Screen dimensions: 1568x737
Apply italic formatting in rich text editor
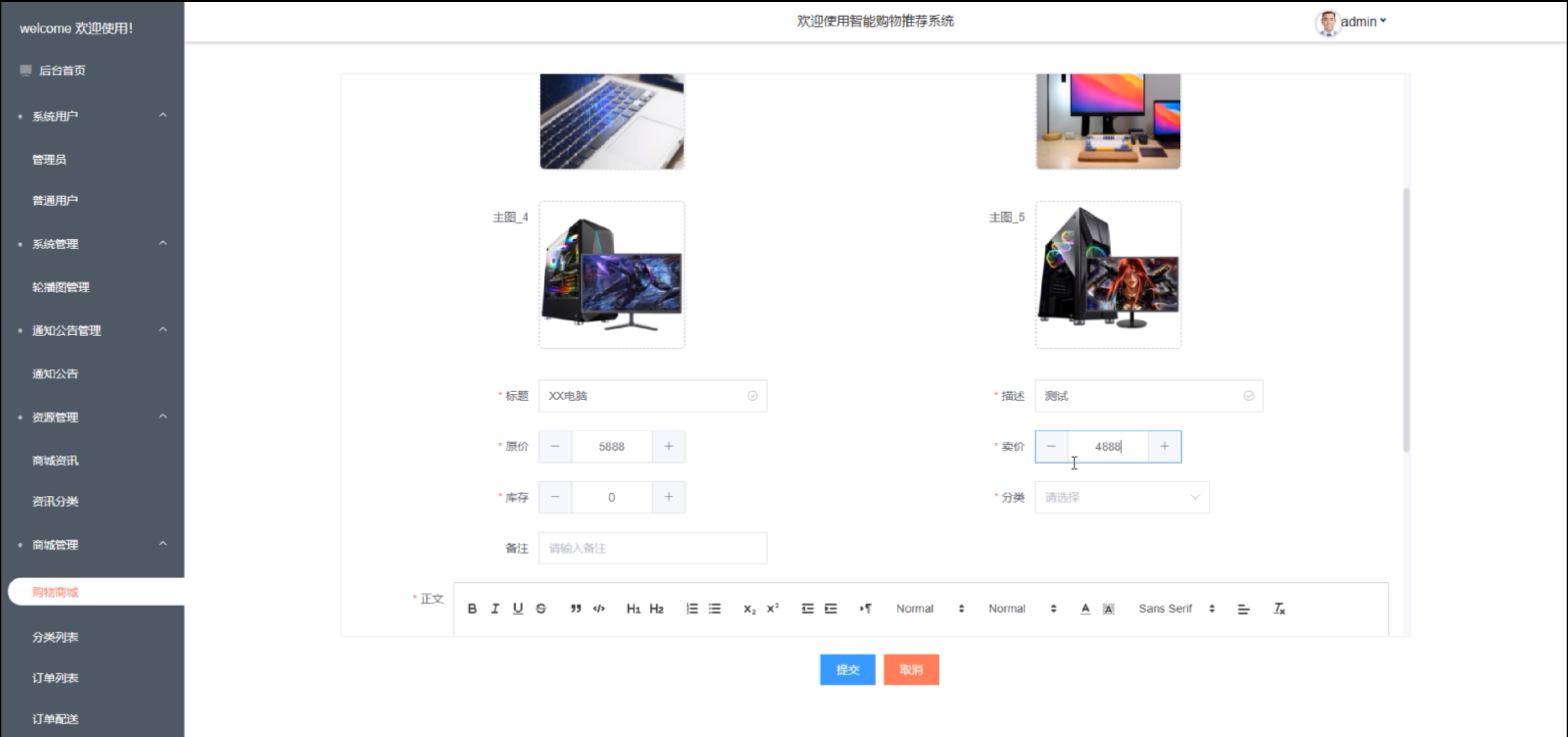pos(495,608)
